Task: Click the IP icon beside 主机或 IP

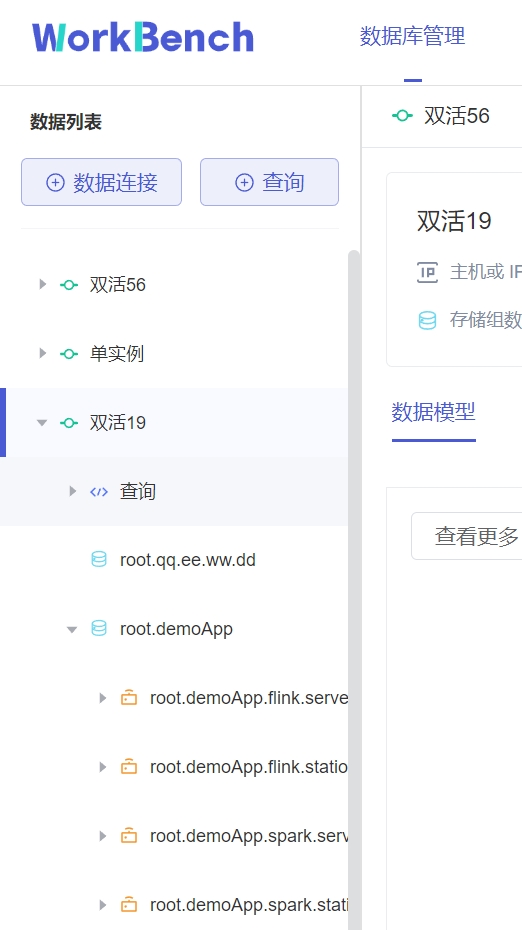Action: pyautogui.click(x=427, y=272)
